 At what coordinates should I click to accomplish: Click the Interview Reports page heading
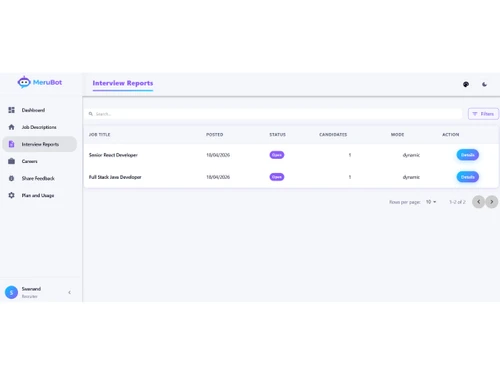[123, 83]
